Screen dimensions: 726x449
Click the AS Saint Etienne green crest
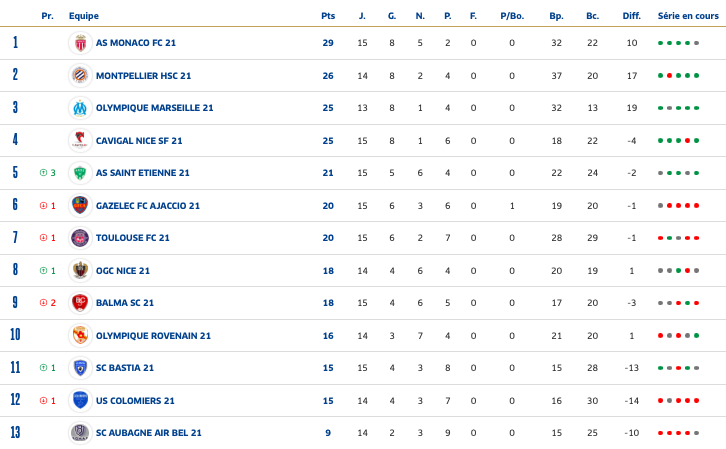click(x=80, y=173)
